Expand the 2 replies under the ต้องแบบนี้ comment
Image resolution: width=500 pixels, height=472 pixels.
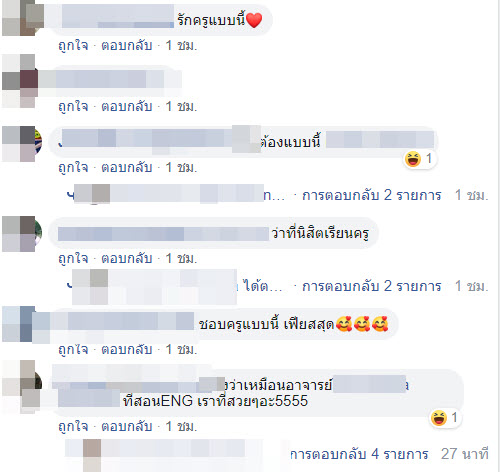point(372,195)
